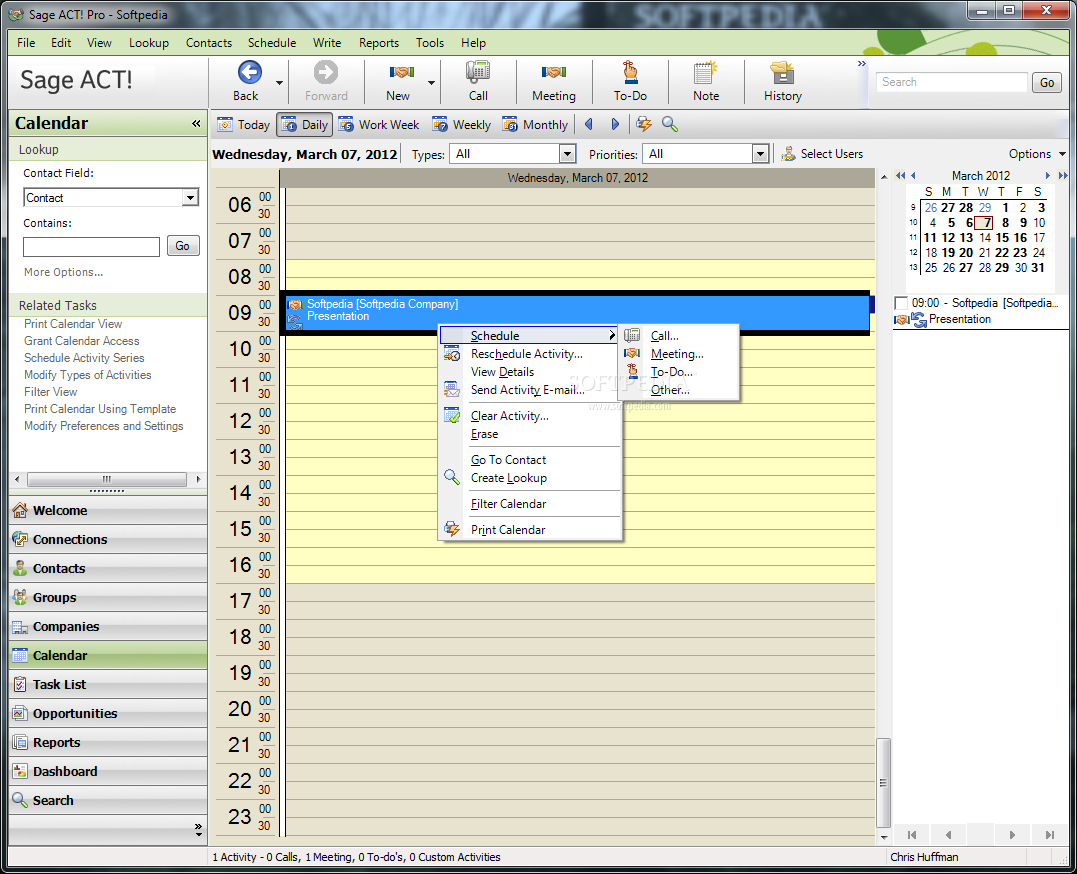The image size is (1077, 874).
Task: Go to previous month in mini calendar
Action: pos(913,176)
